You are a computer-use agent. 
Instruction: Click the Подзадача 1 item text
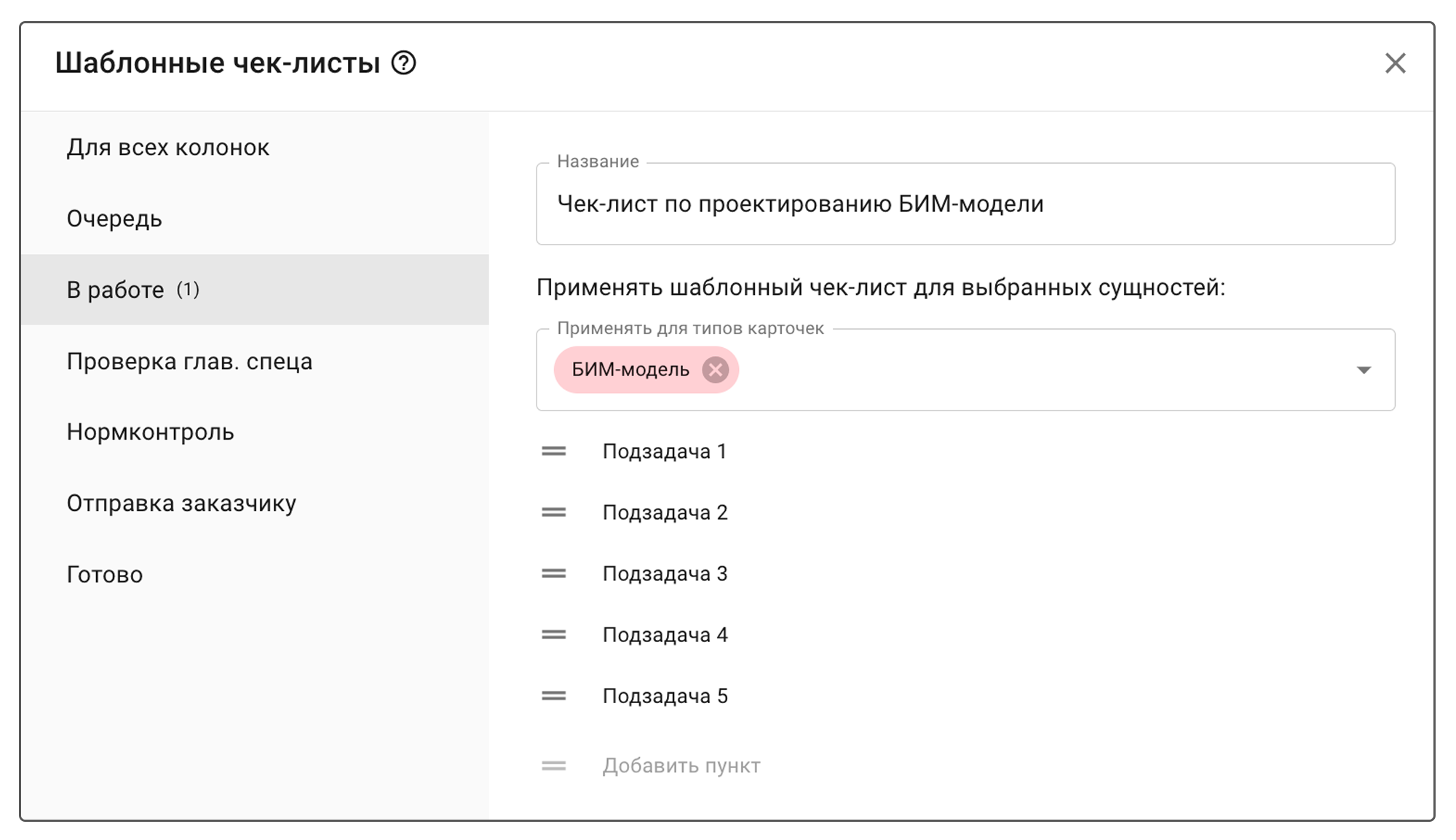(x=665, y=451)
